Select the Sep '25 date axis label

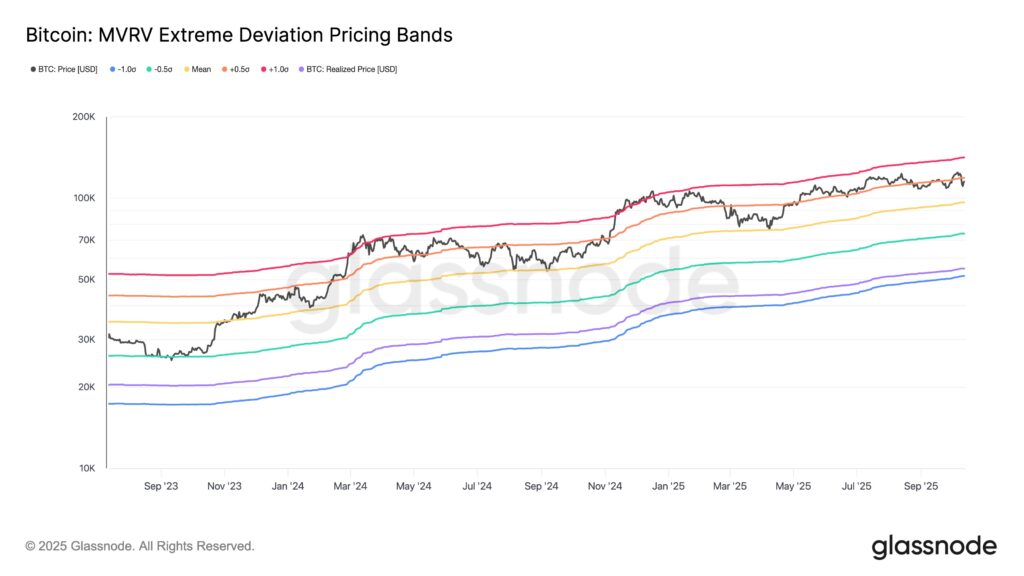[920, 486]
